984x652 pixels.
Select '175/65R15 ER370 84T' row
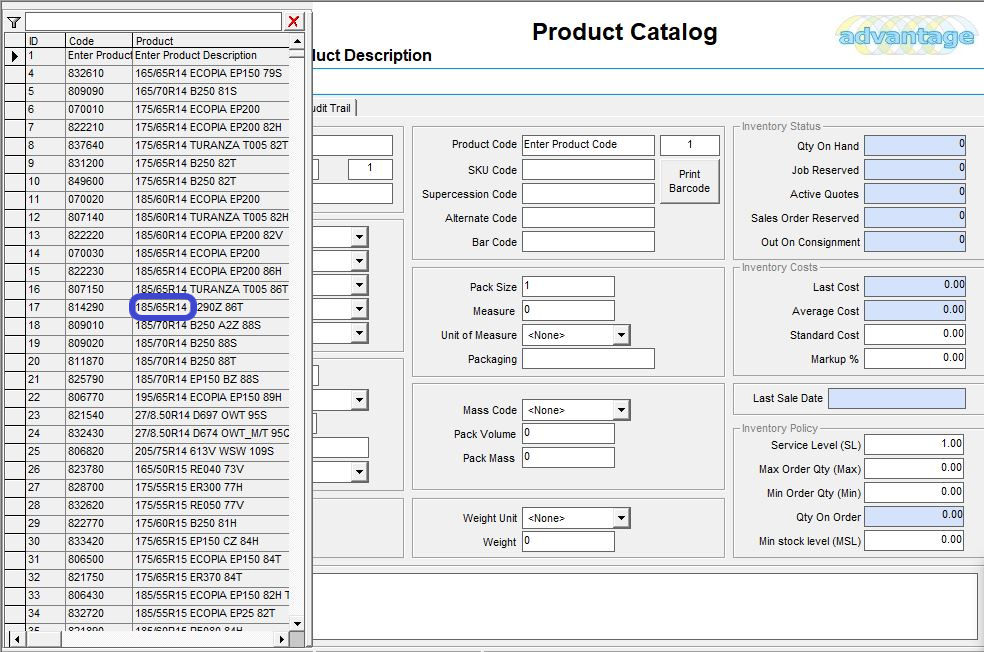click(x=211, y=577)
